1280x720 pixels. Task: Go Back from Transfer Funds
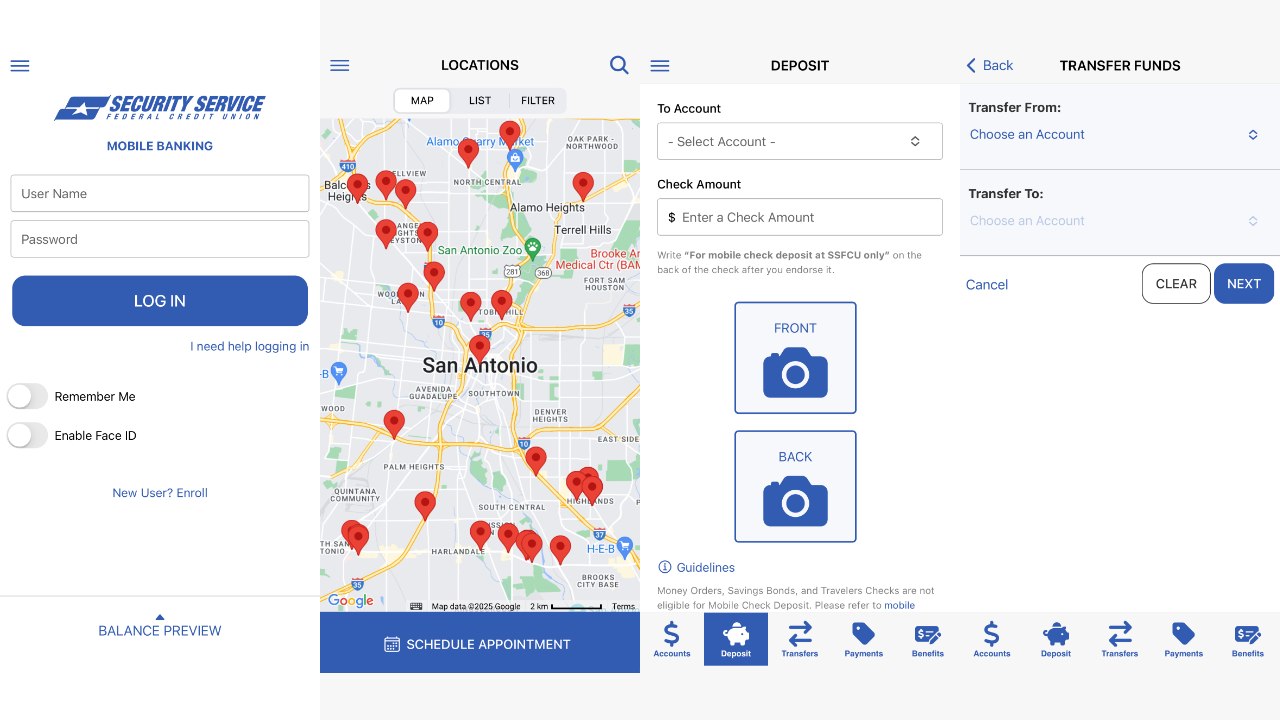(x=989, y=65)
